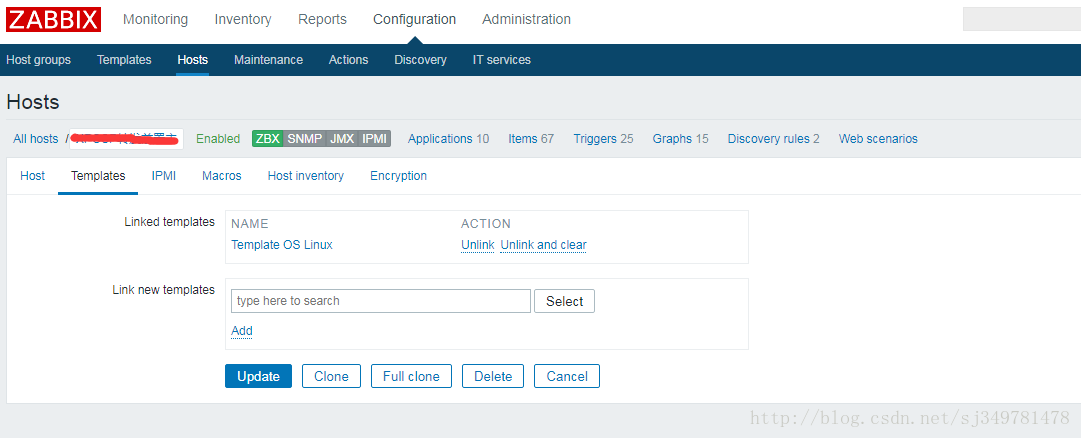Click the Add link
This screenshot has width=1081, height=438.
pyautogui.click(x=242, y=331)
